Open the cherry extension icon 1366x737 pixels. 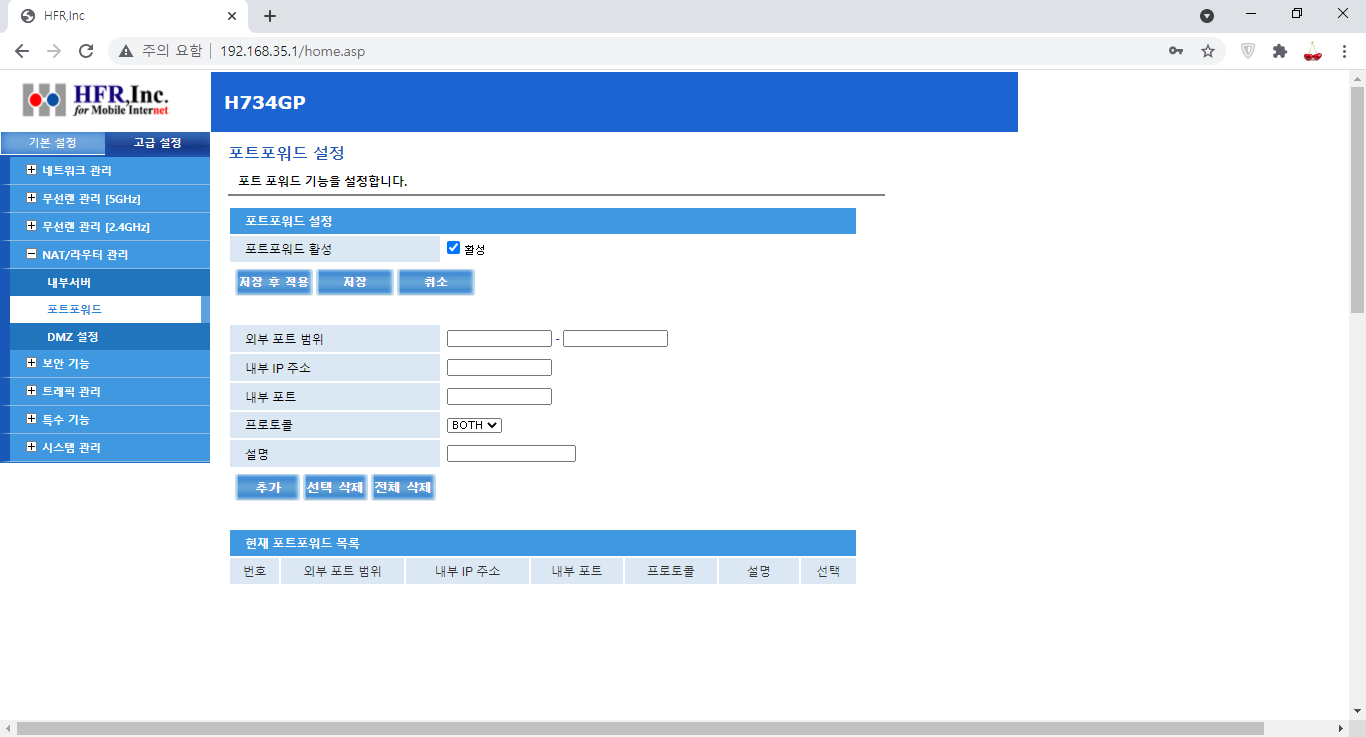1314,50
